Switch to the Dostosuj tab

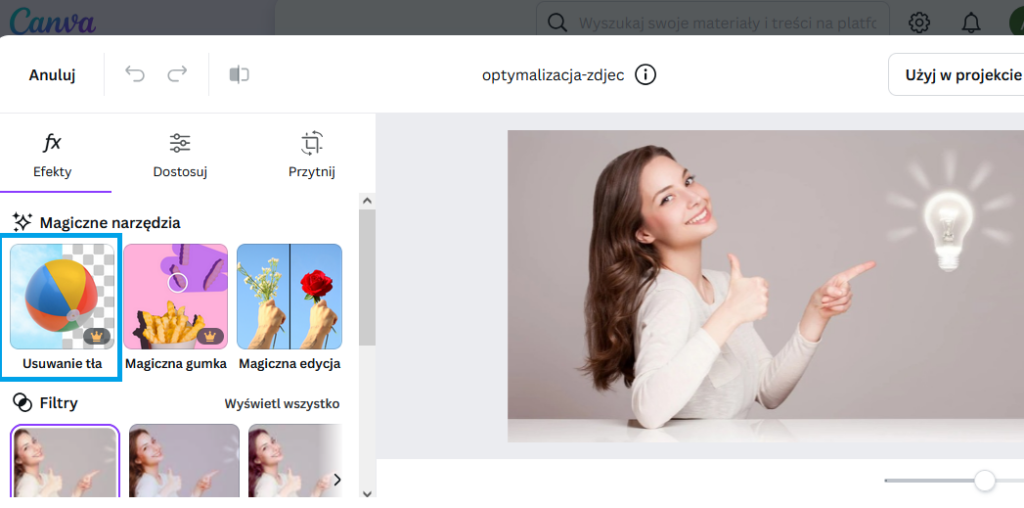[180, 155]
